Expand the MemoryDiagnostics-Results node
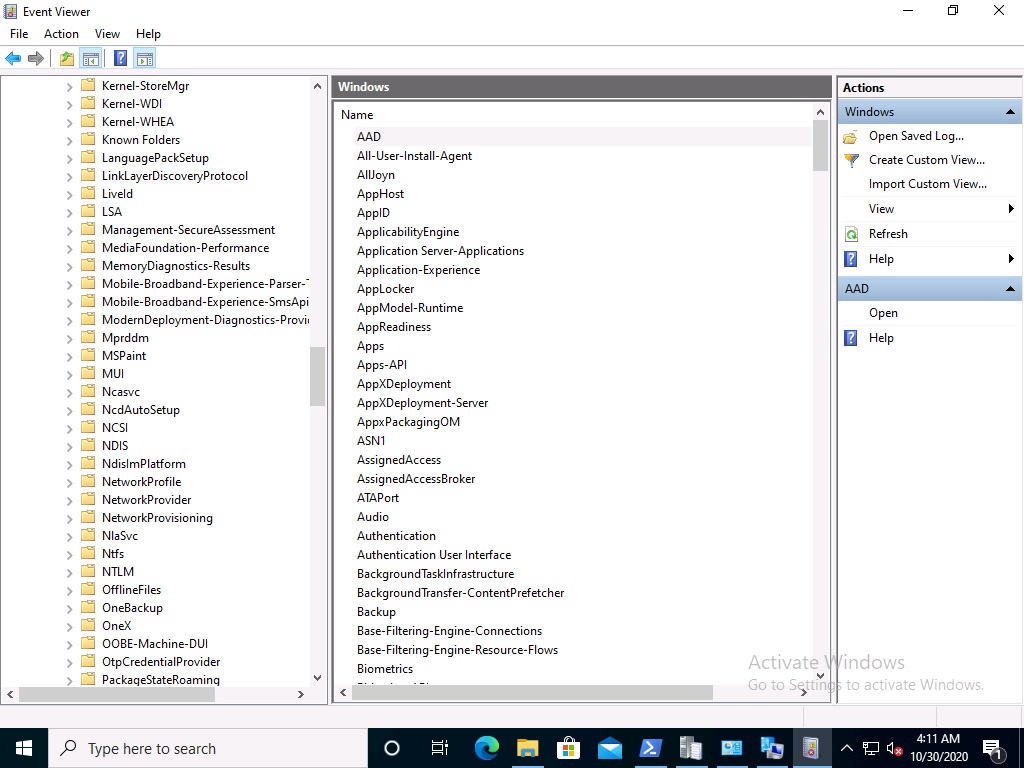The height and width of the screenshot is (768, 1024). point(69,266)
